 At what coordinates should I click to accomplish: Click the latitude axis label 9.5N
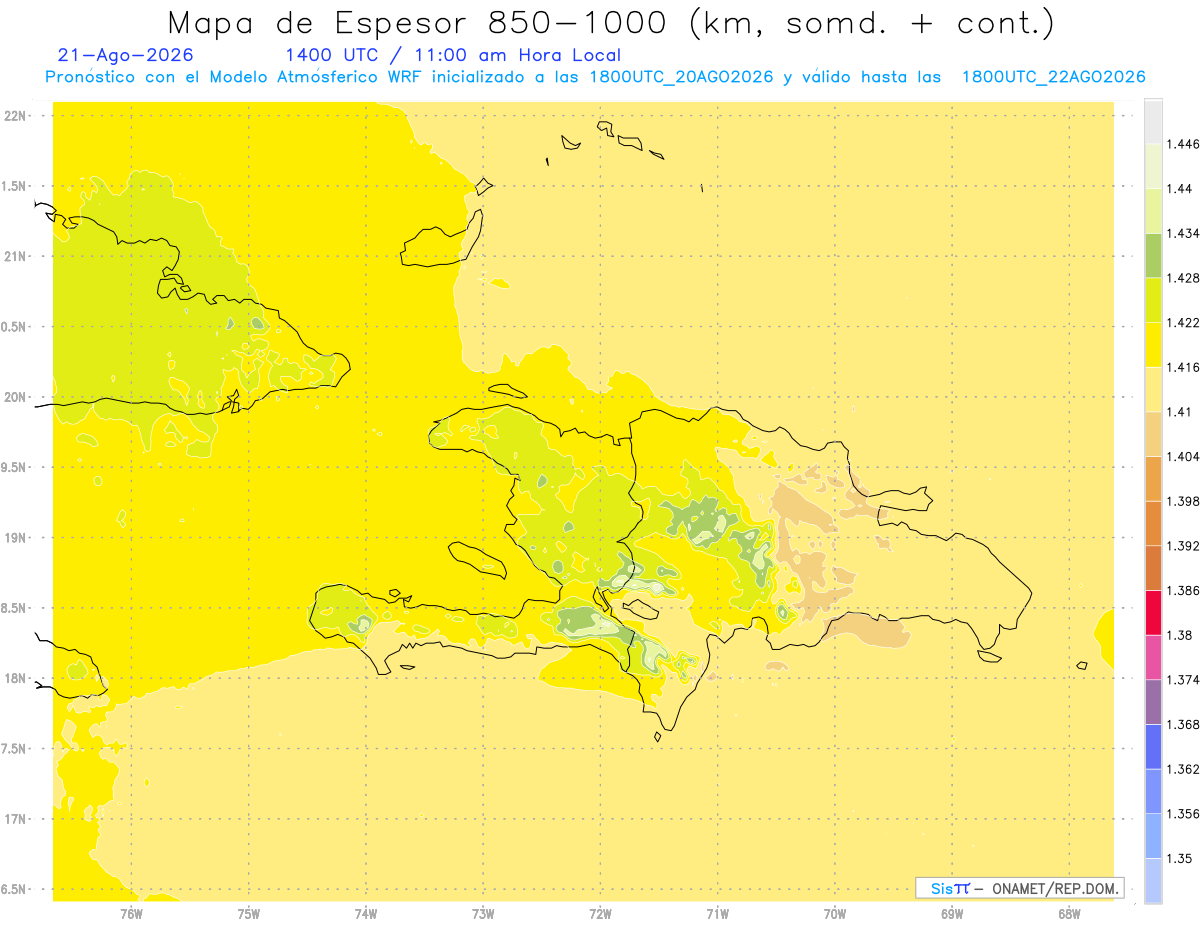(15, 467)
